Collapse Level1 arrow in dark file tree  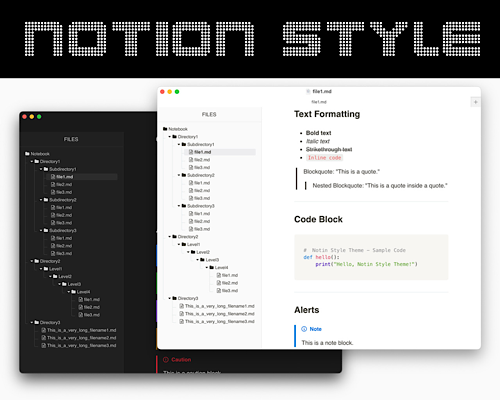[41, 269]
